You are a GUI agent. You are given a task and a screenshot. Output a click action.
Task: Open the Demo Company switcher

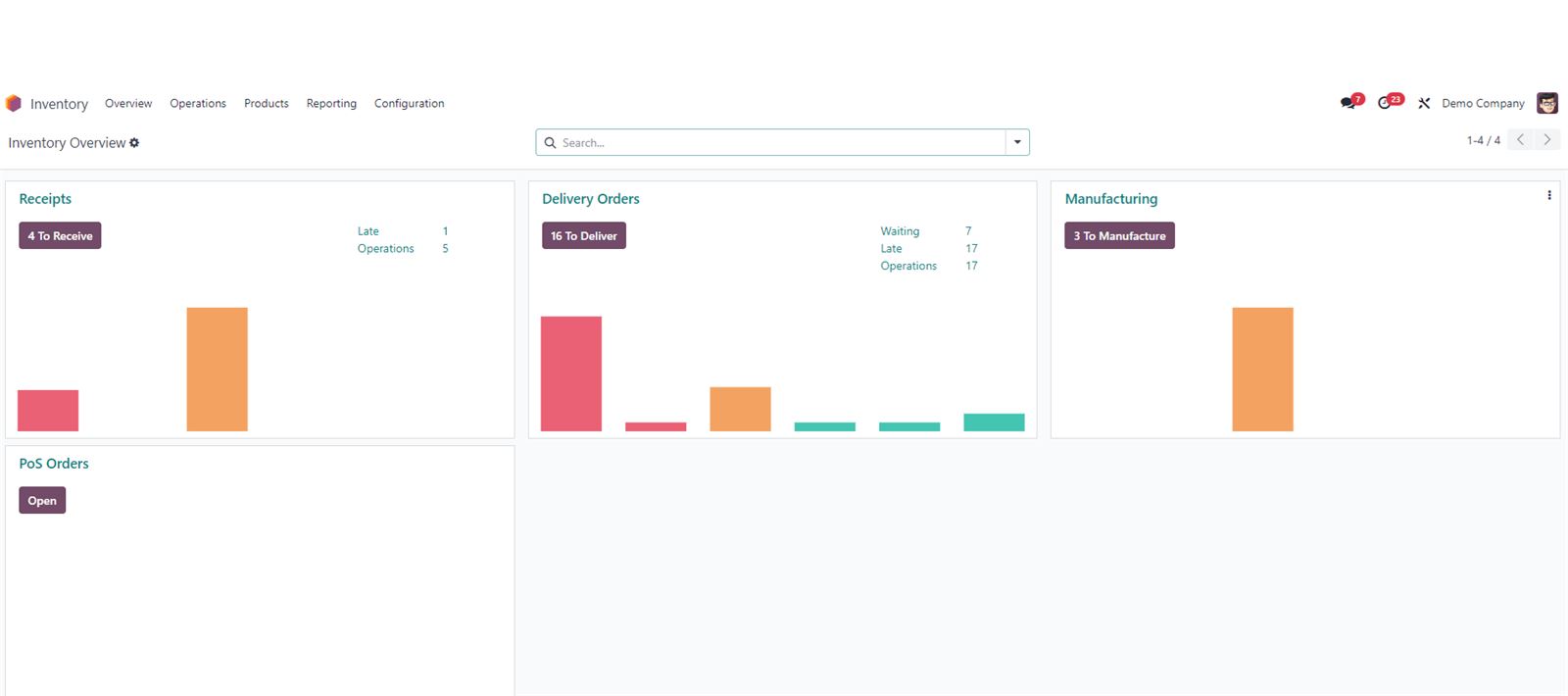click(1483, 103)
